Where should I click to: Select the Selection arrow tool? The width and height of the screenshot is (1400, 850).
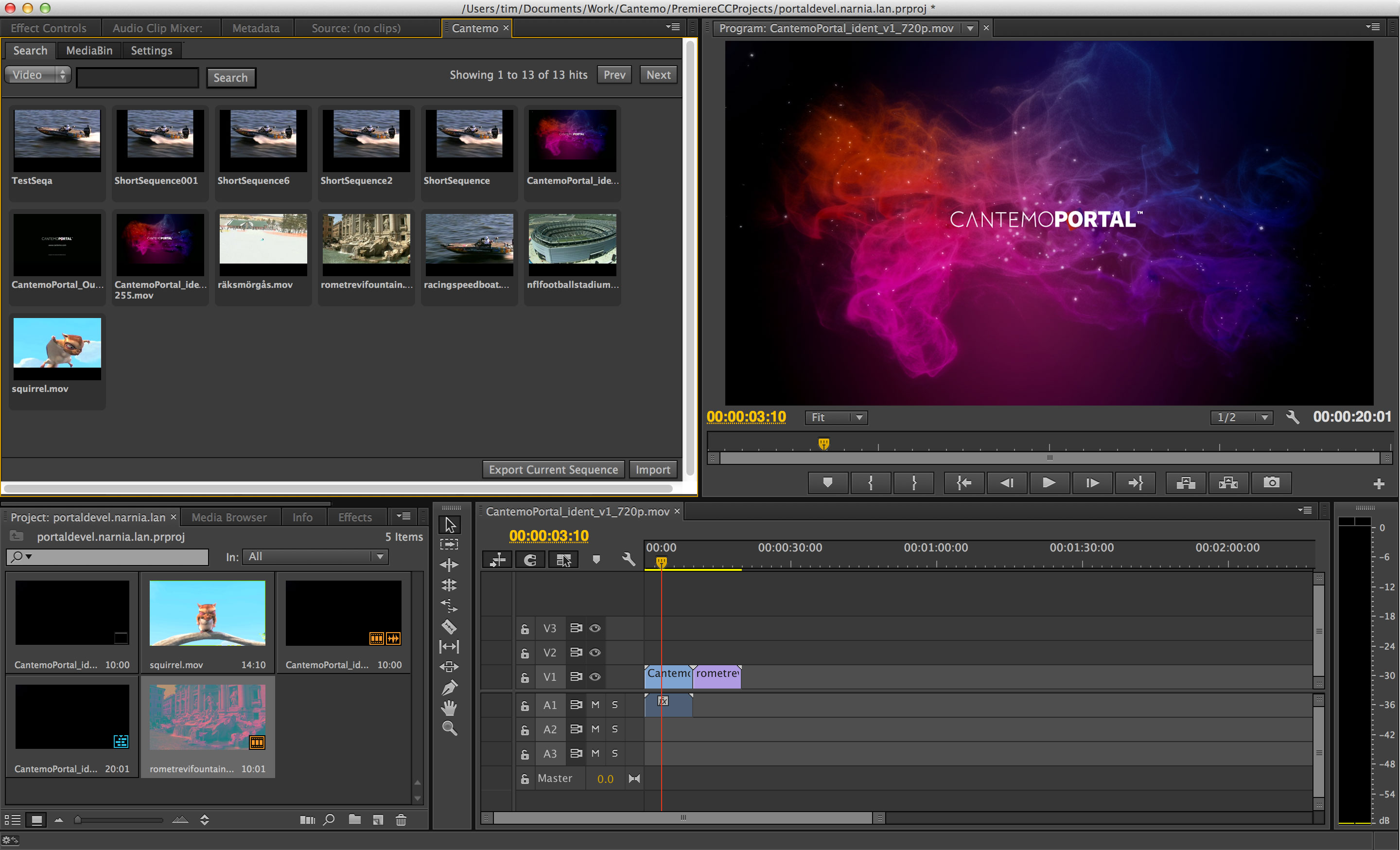click(x=450, y=524)
